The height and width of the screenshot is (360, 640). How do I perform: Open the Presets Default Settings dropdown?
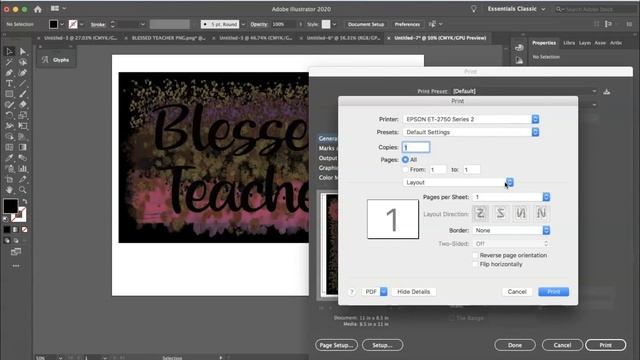(471, 132)
